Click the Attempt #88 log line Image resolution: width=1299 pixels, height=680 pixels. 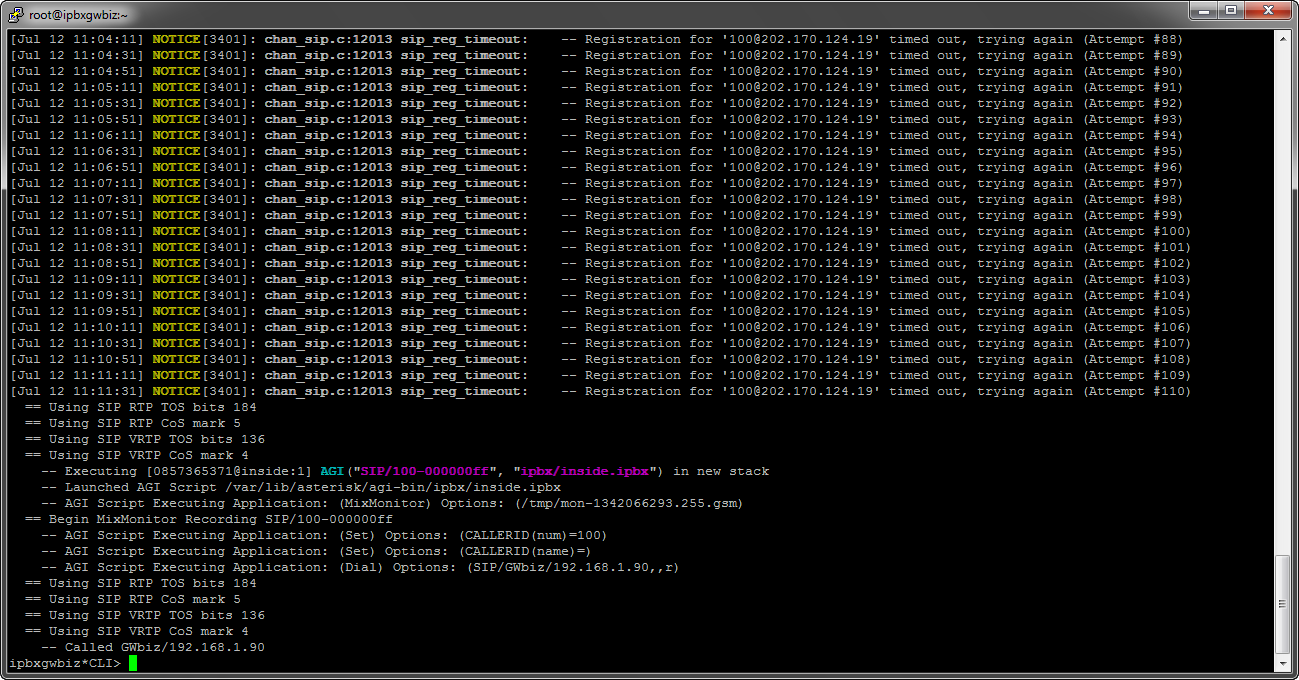(x=600, y=39)
